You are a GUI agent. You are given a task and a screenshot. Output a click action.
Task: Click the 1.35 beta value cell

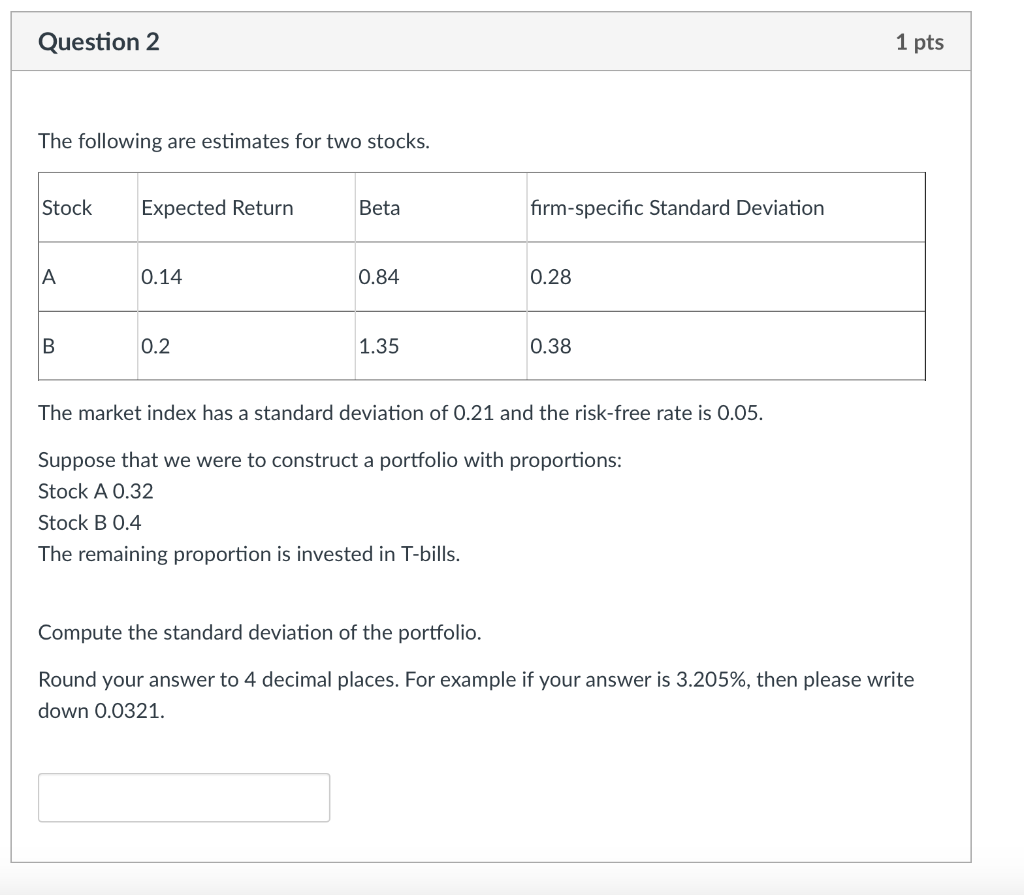pyautogui.click(x=378, y=346)
